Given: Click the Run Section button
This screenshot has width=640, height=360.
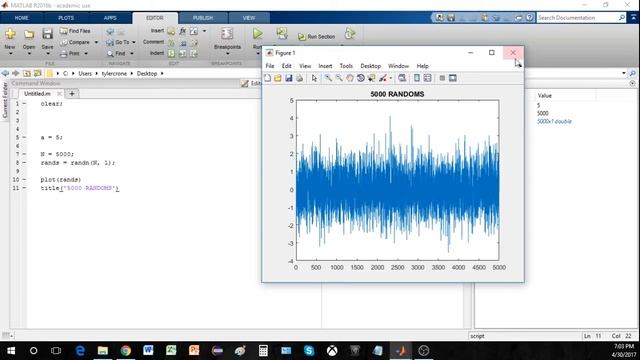Looking at the screenshot, I should click(x=317, y=37).
